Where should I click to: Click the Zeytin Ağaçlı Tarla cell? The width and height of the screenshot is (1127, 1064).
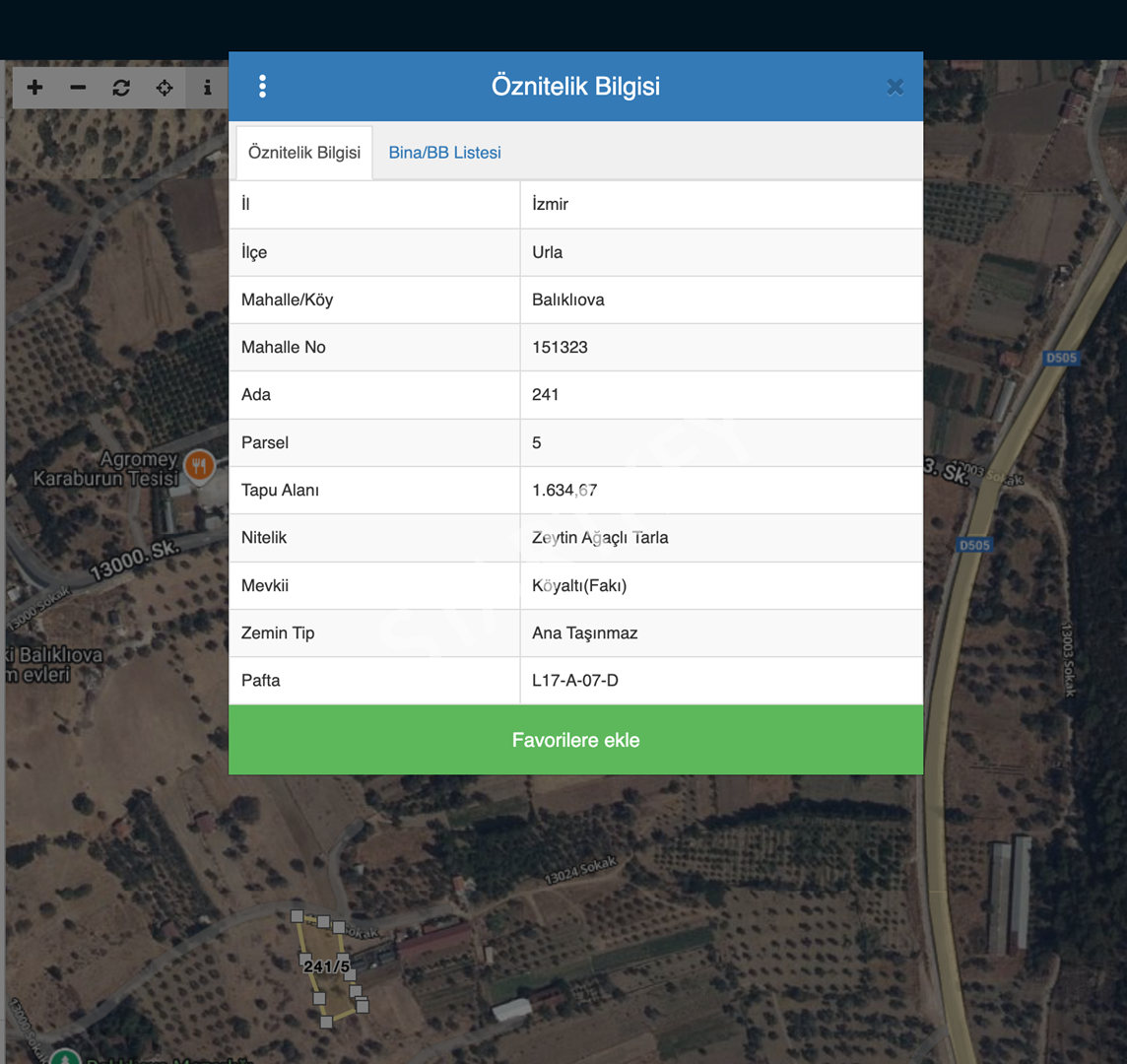(x=600, y=538)
